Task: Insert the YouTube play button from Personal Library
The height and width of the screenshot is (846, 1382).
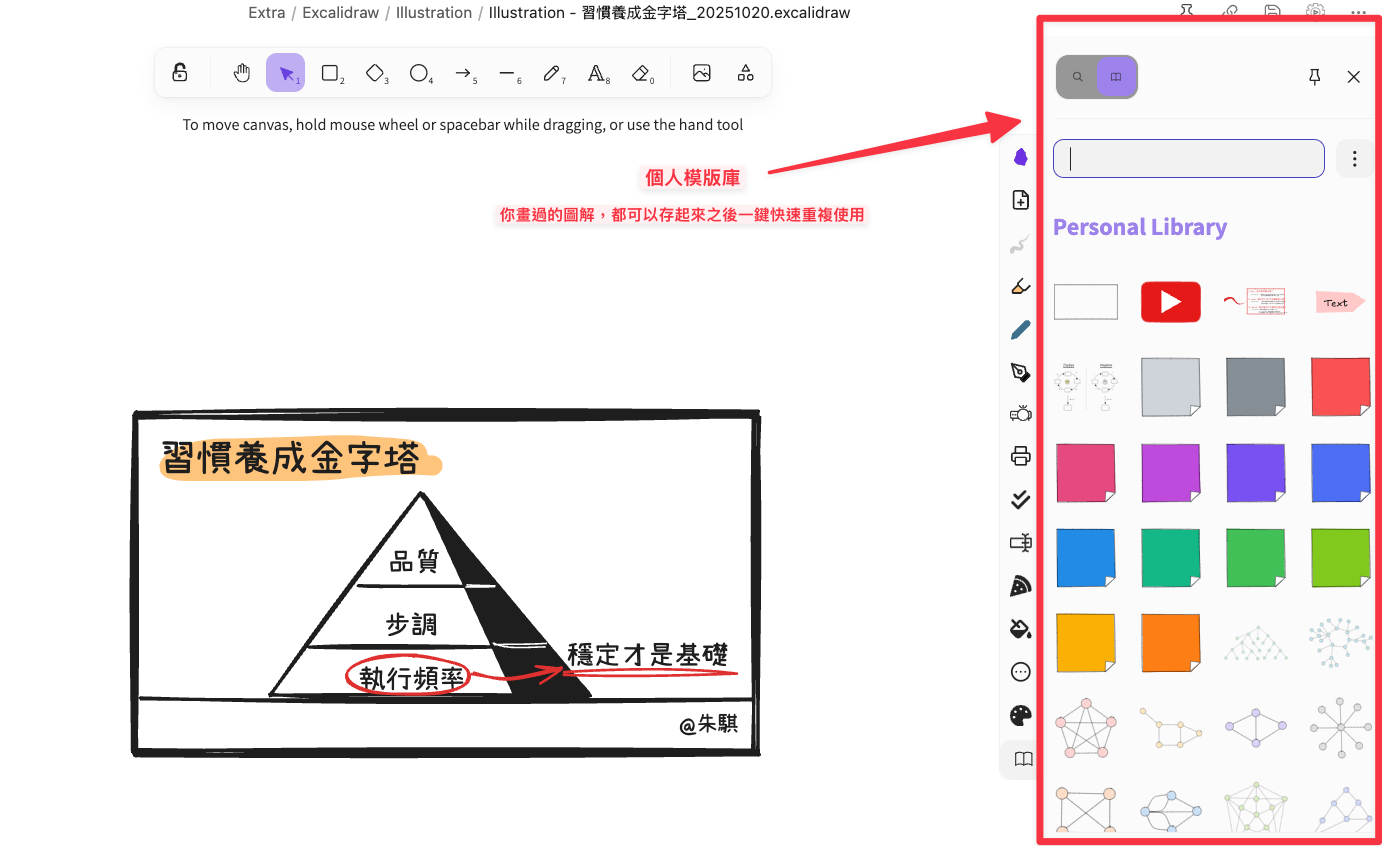Action: [x=1170, y=301]
